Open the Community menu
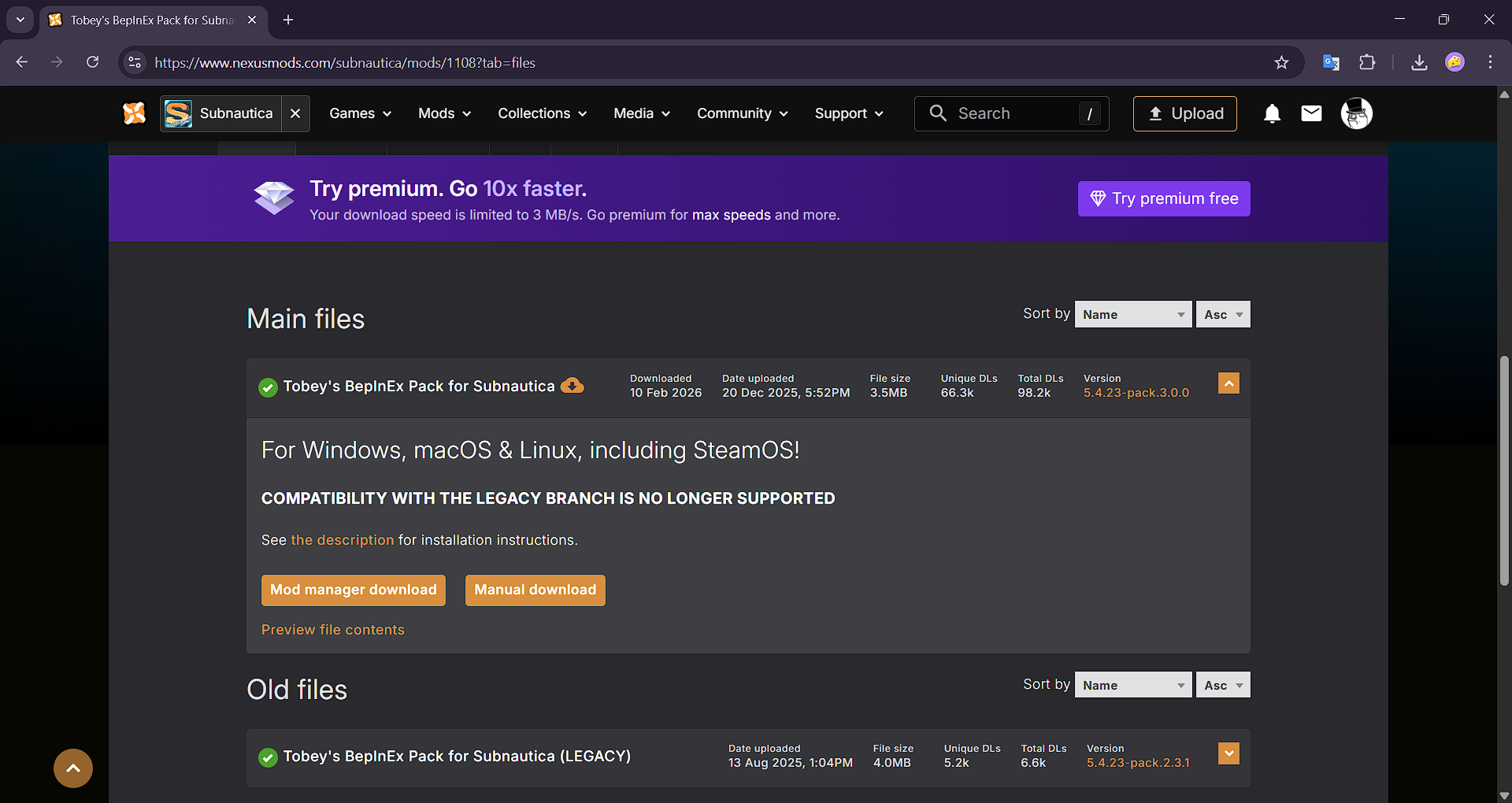Image resolution: width=1512 pixels, height=803 pixels. 743,113
